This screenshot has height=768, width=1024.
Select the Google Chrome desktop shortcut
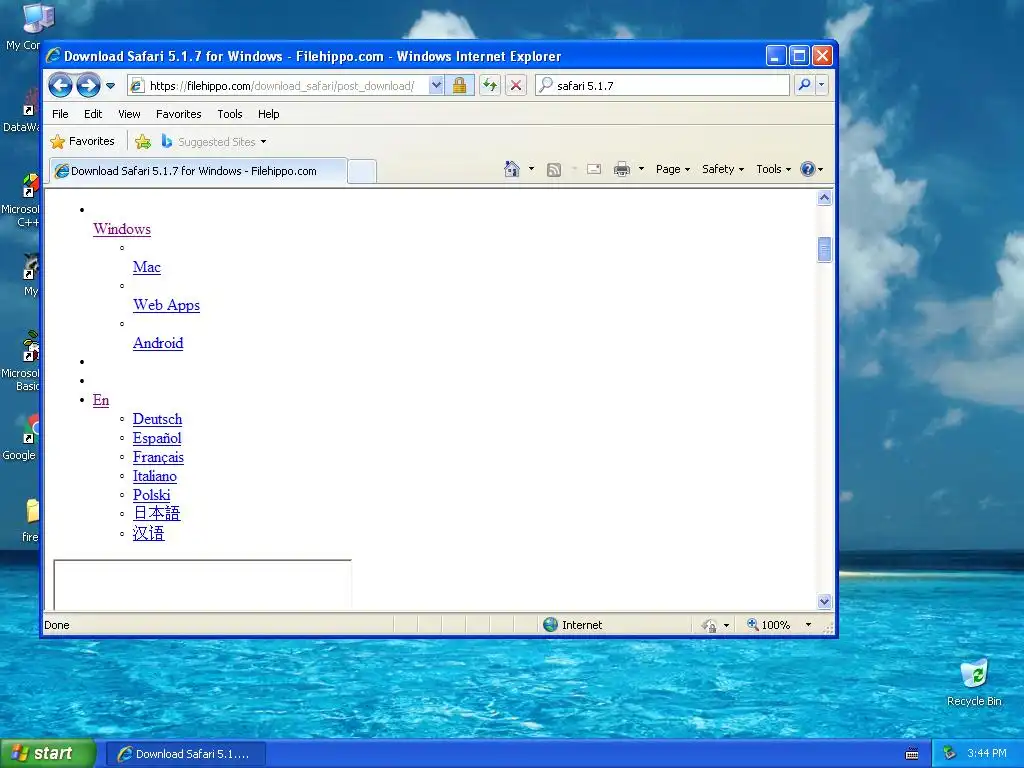tap(21, 438)
